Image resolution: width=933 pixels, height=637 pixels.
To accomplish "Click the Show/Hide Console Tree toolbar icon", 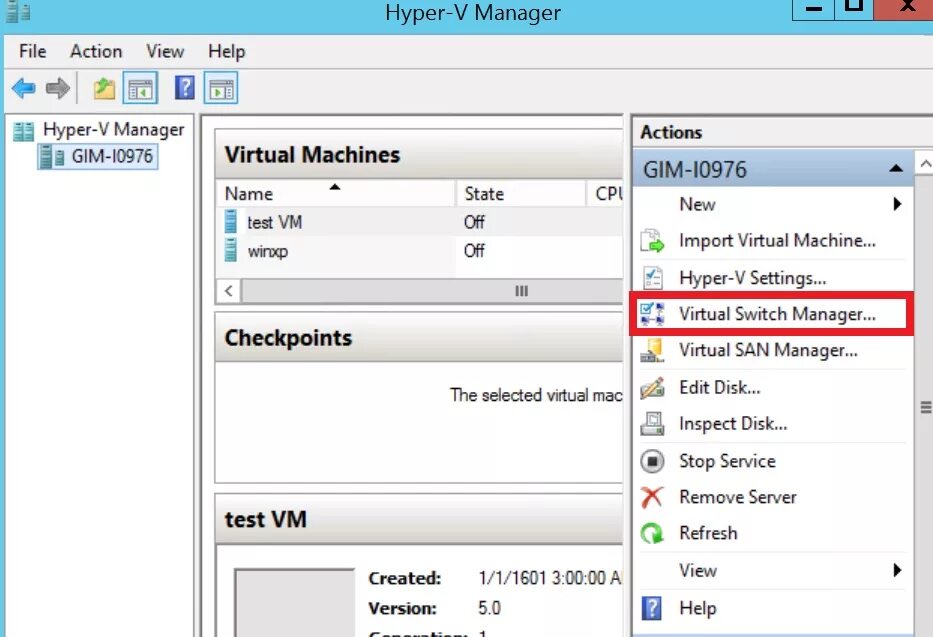I will coord(140,87).
